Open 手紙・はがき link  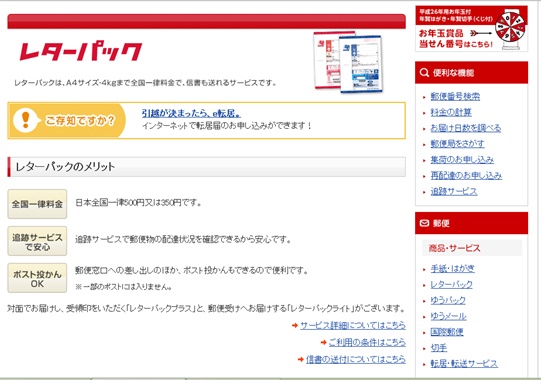[452, 269]
